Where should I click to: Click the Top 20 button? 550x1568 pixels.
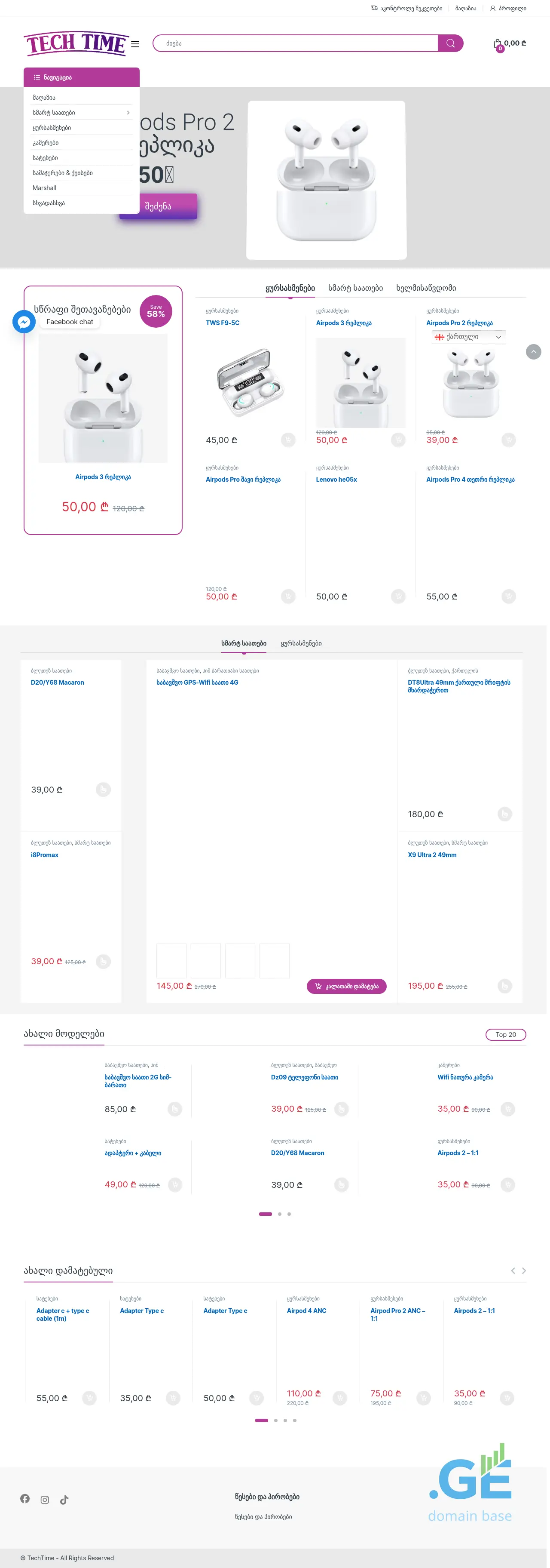505,1034
